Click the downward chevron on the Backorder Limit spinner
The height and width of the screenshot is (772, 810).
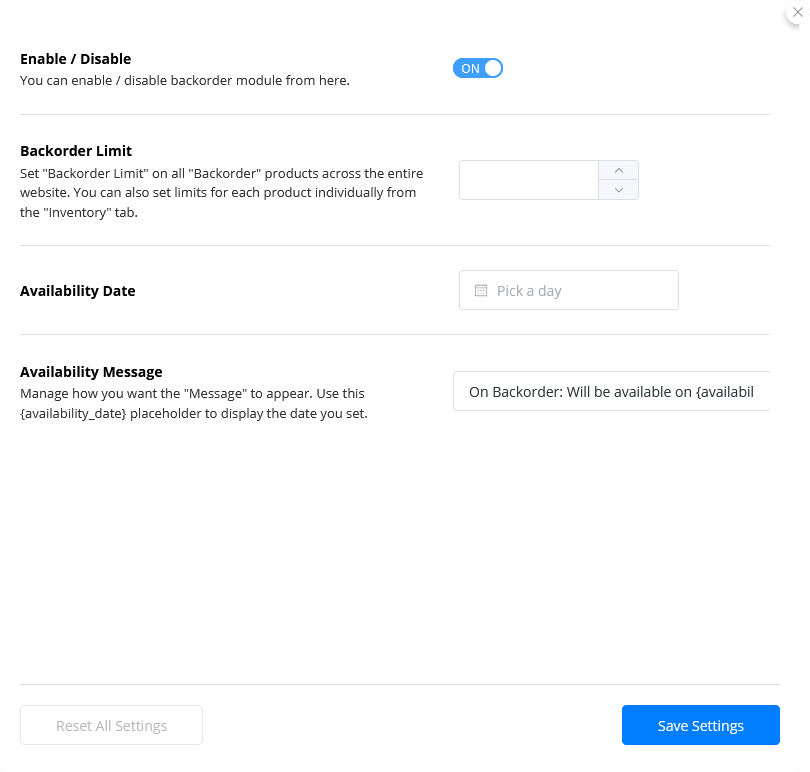tap(618, 190)
